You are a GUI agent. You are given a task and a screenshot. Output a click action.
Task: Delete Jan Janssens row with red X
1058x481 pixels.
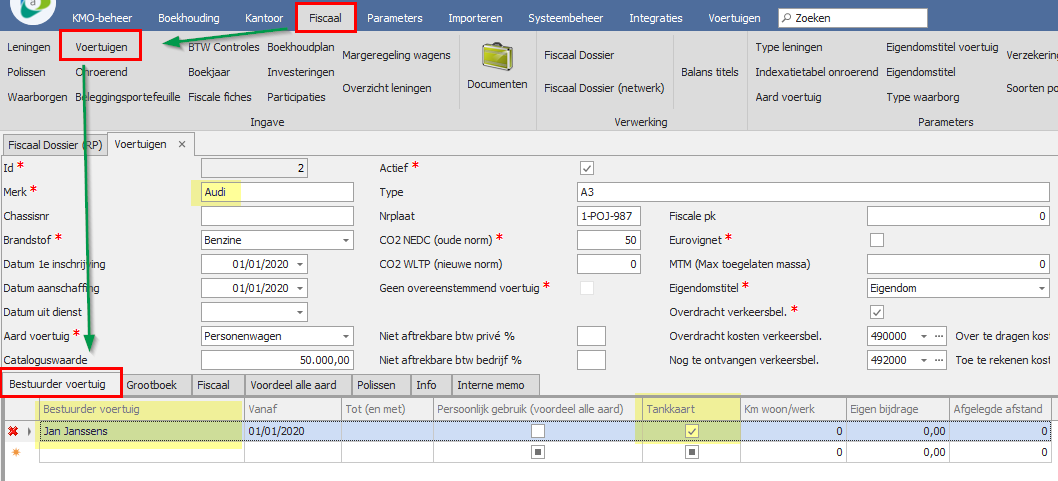tap(13, 431)
